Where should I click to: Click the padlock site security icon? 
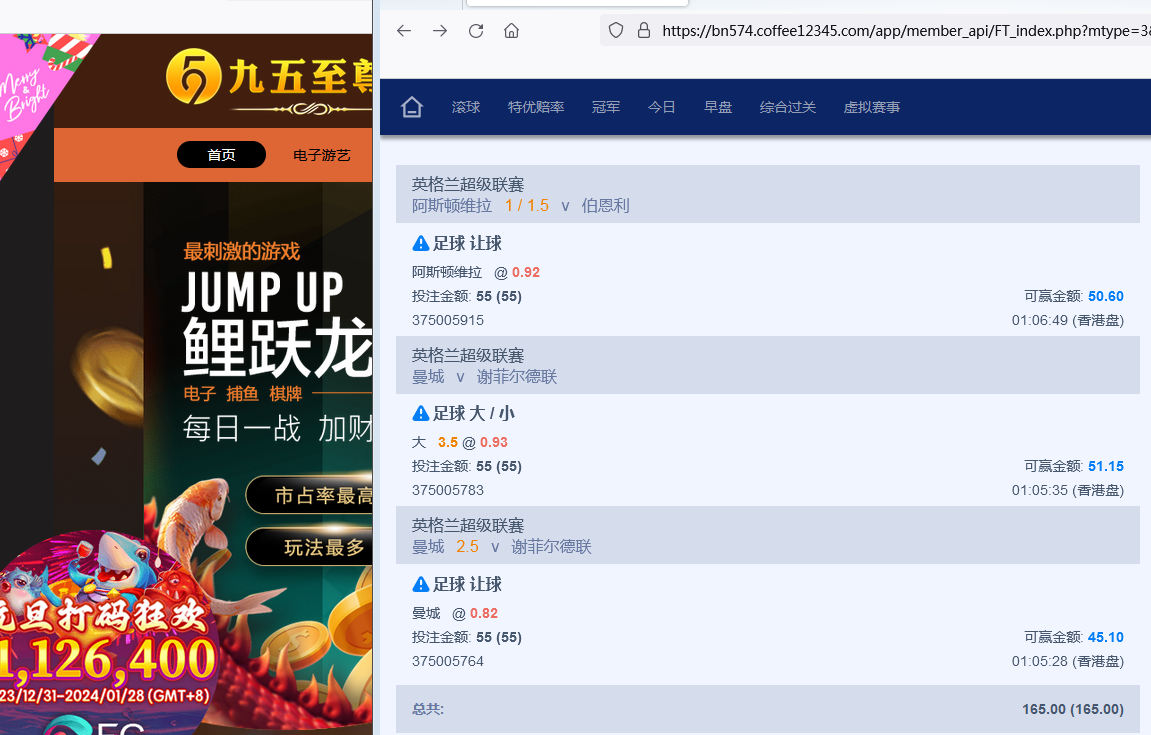click(644, 31)
